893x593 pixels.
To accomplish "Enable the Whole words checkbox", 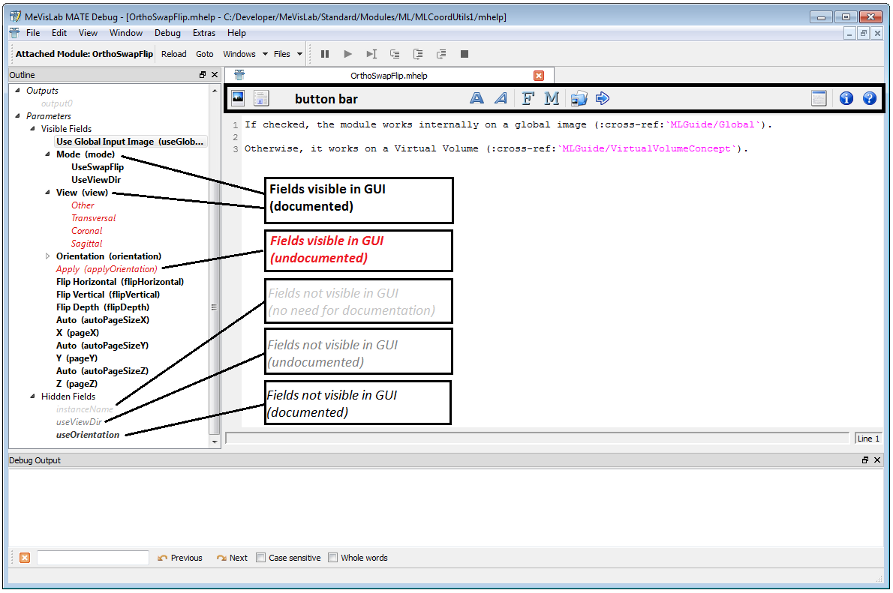I will (x=334, y=558).
